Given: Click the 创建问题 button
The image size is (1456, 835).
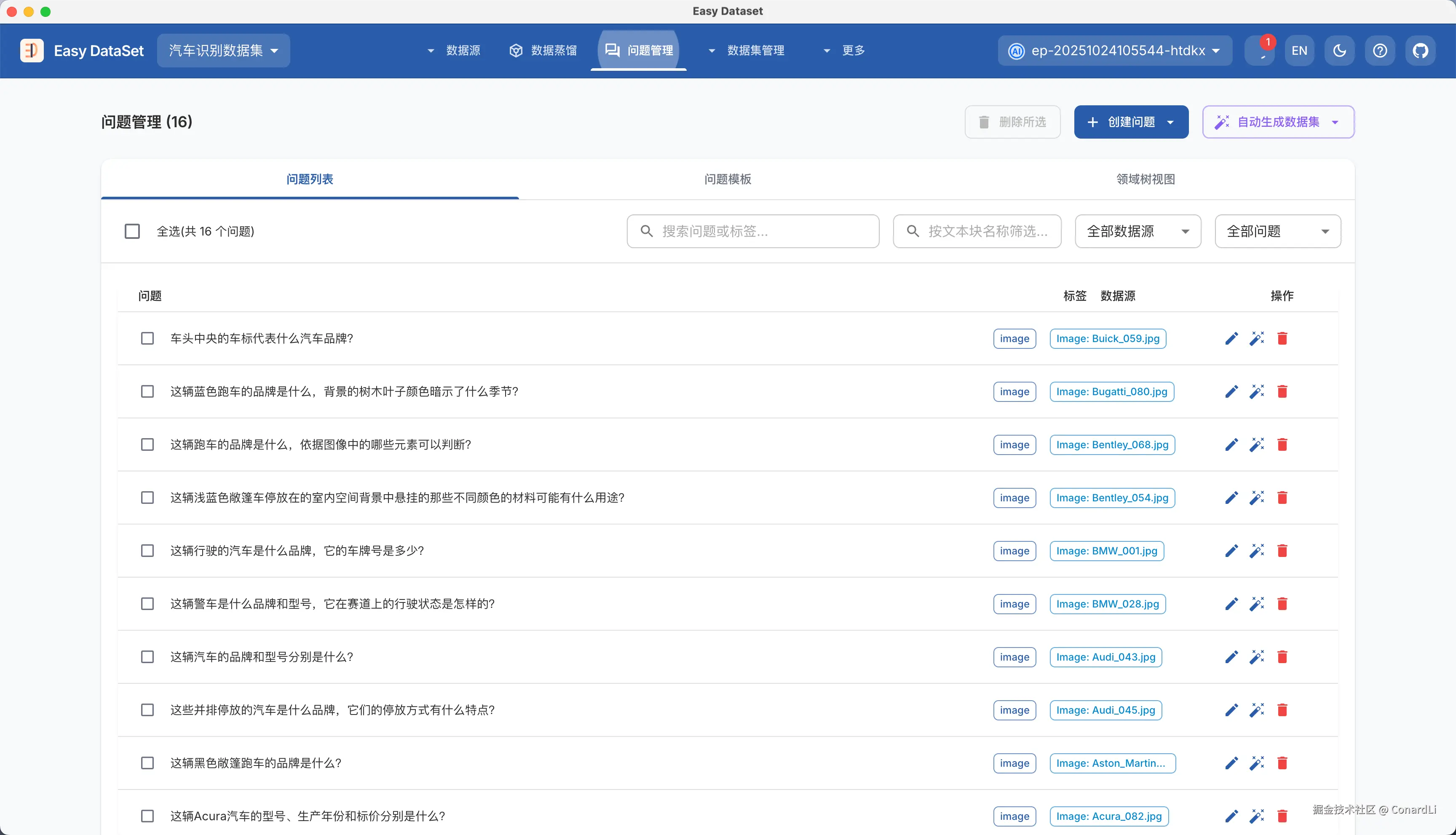Looking at the screenshot, I should [1130, 122].
